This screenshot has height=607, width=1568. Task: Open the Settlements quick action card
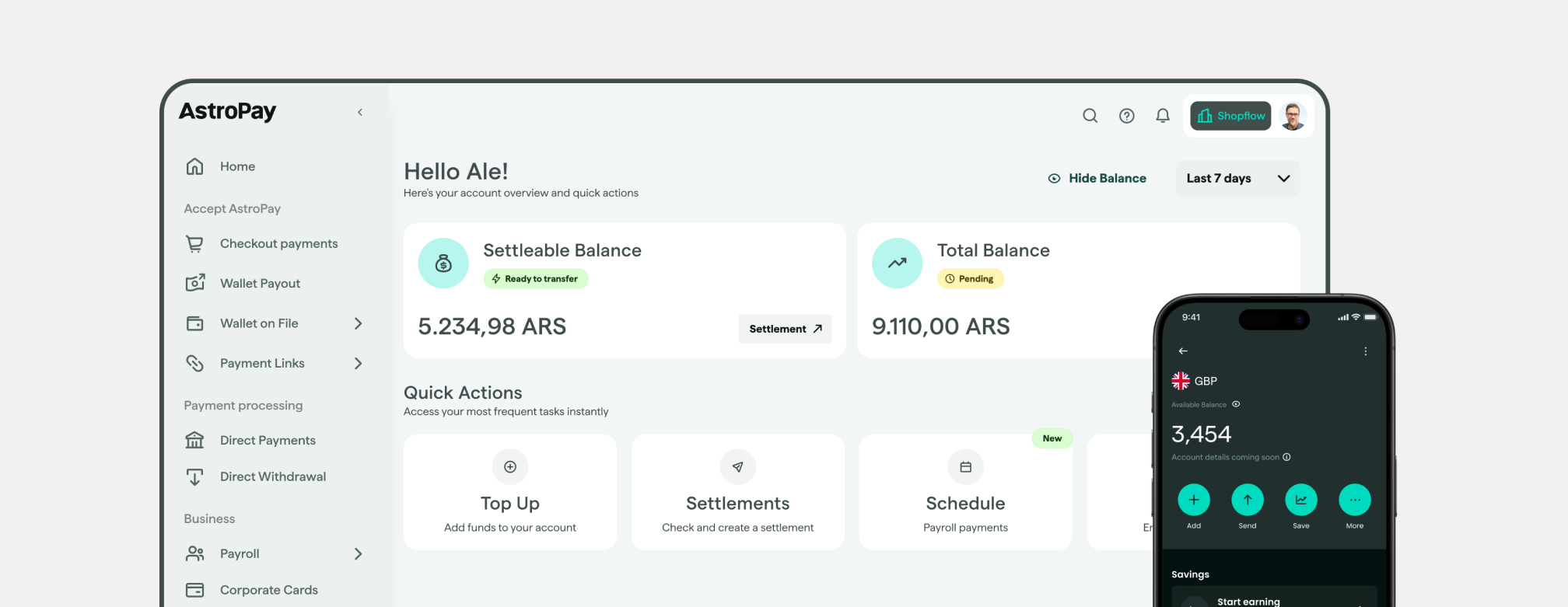(x=738, y=492)
